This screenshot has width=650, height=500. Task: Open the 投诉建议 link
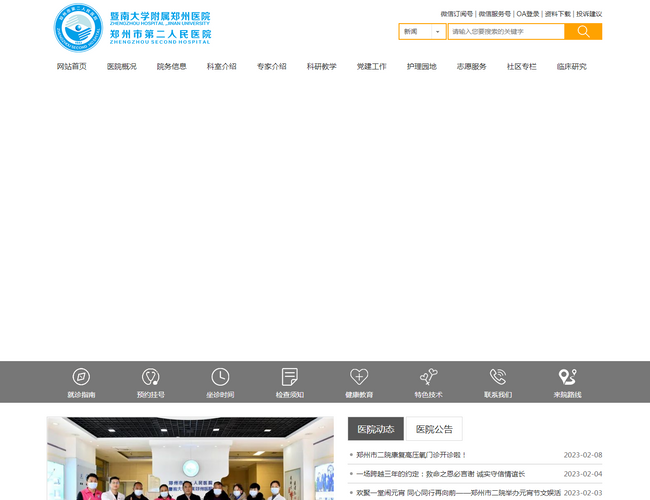[589, 14]
